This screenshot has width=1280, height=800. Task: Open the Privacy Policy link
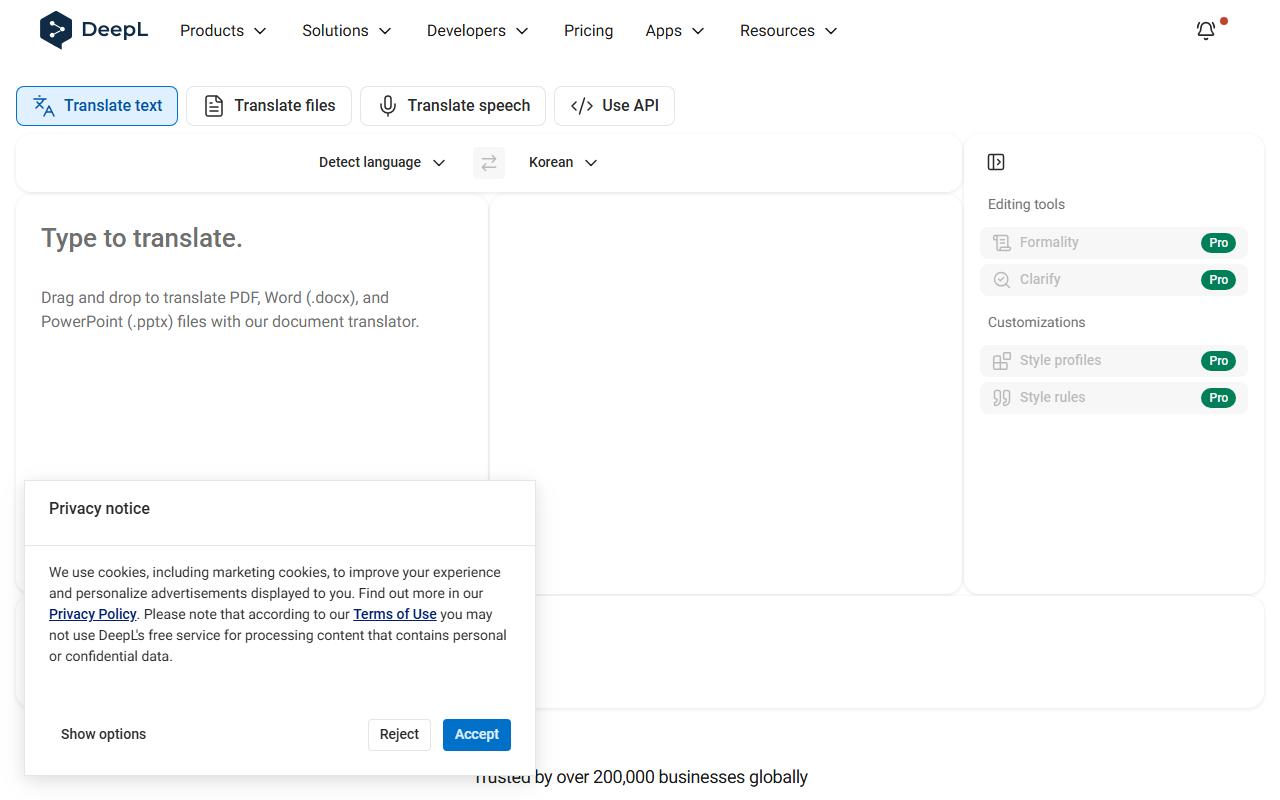(92, 615)
